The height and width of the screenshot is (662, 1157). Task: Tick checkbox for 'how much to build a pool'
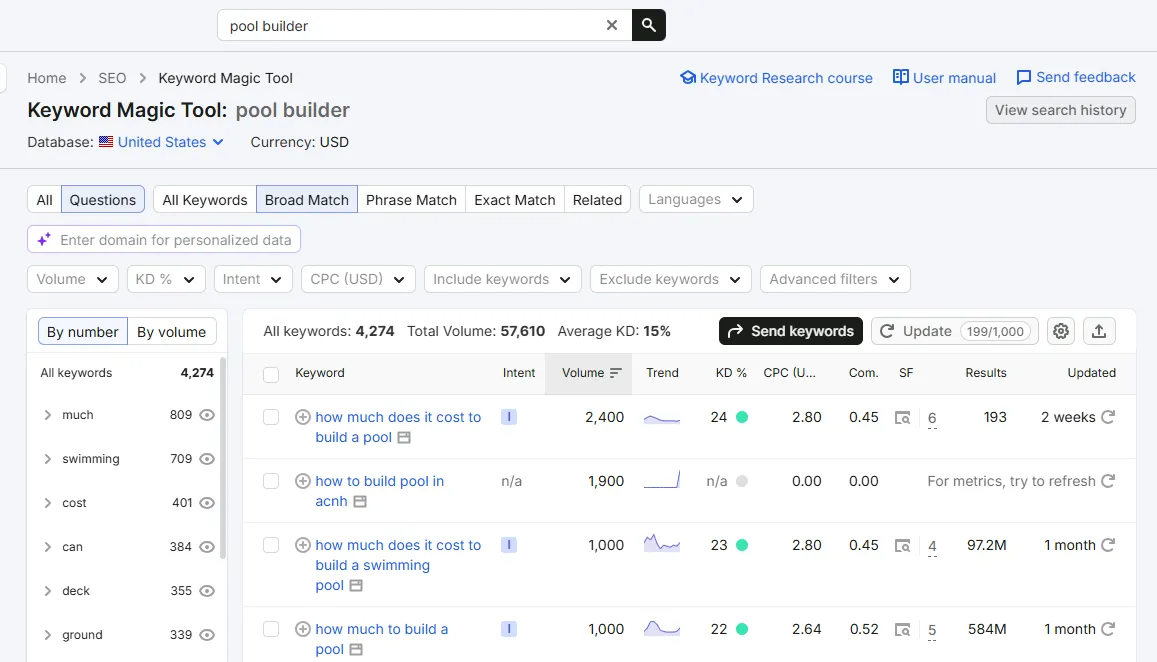coord(271,630)
